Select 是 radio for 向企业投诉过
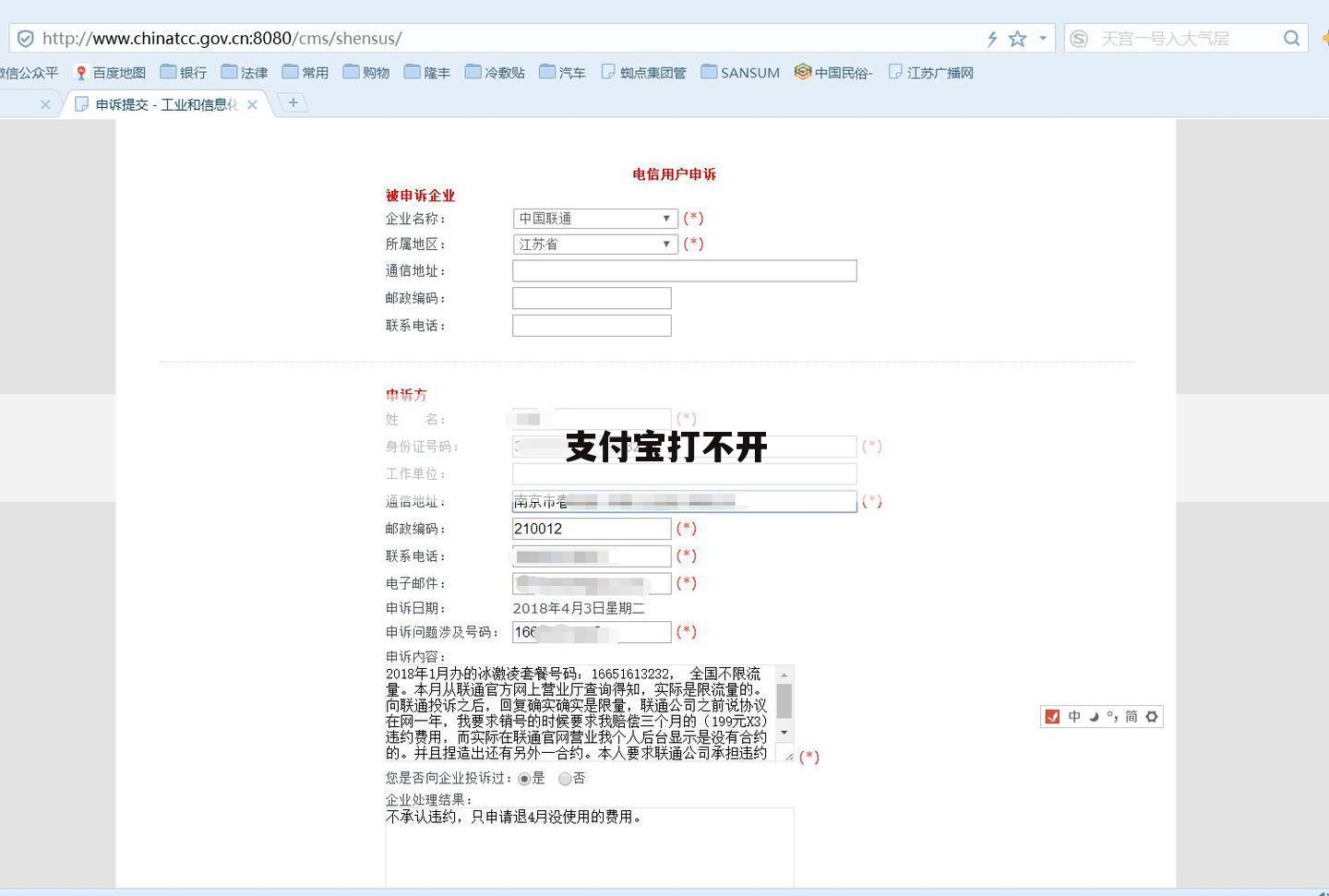The width and height of the screenshot is (1329, 896). (524, 779)
